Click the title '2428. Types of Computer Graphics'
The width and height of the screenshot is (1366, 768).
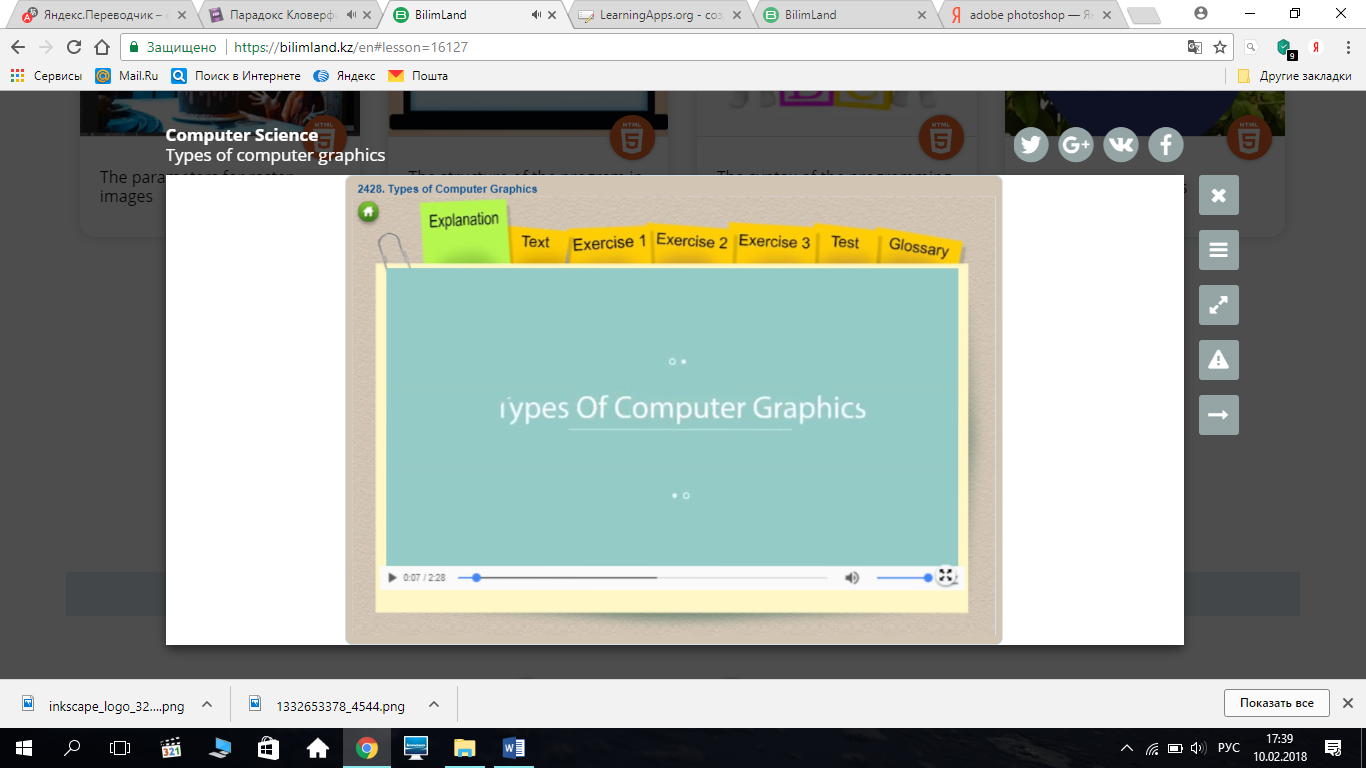pyautogui.click(x=447, y=189)
